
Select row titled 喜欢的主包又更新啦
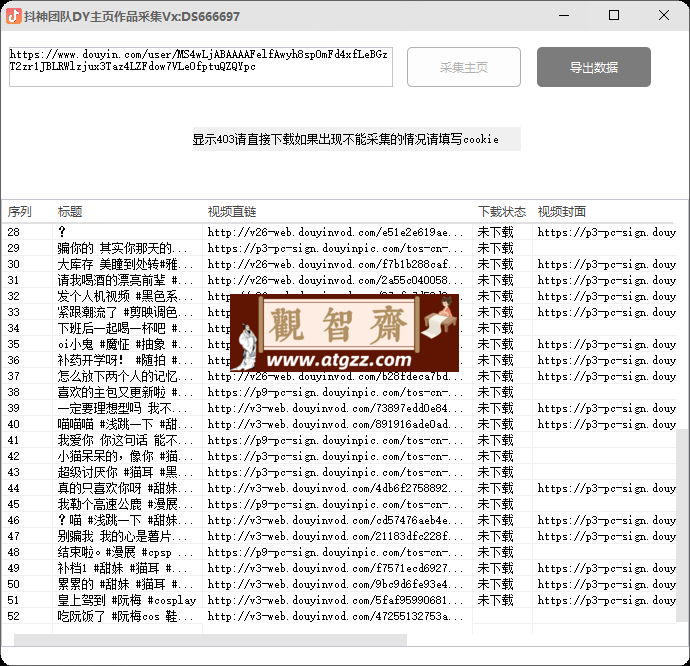tap(339, 392)
